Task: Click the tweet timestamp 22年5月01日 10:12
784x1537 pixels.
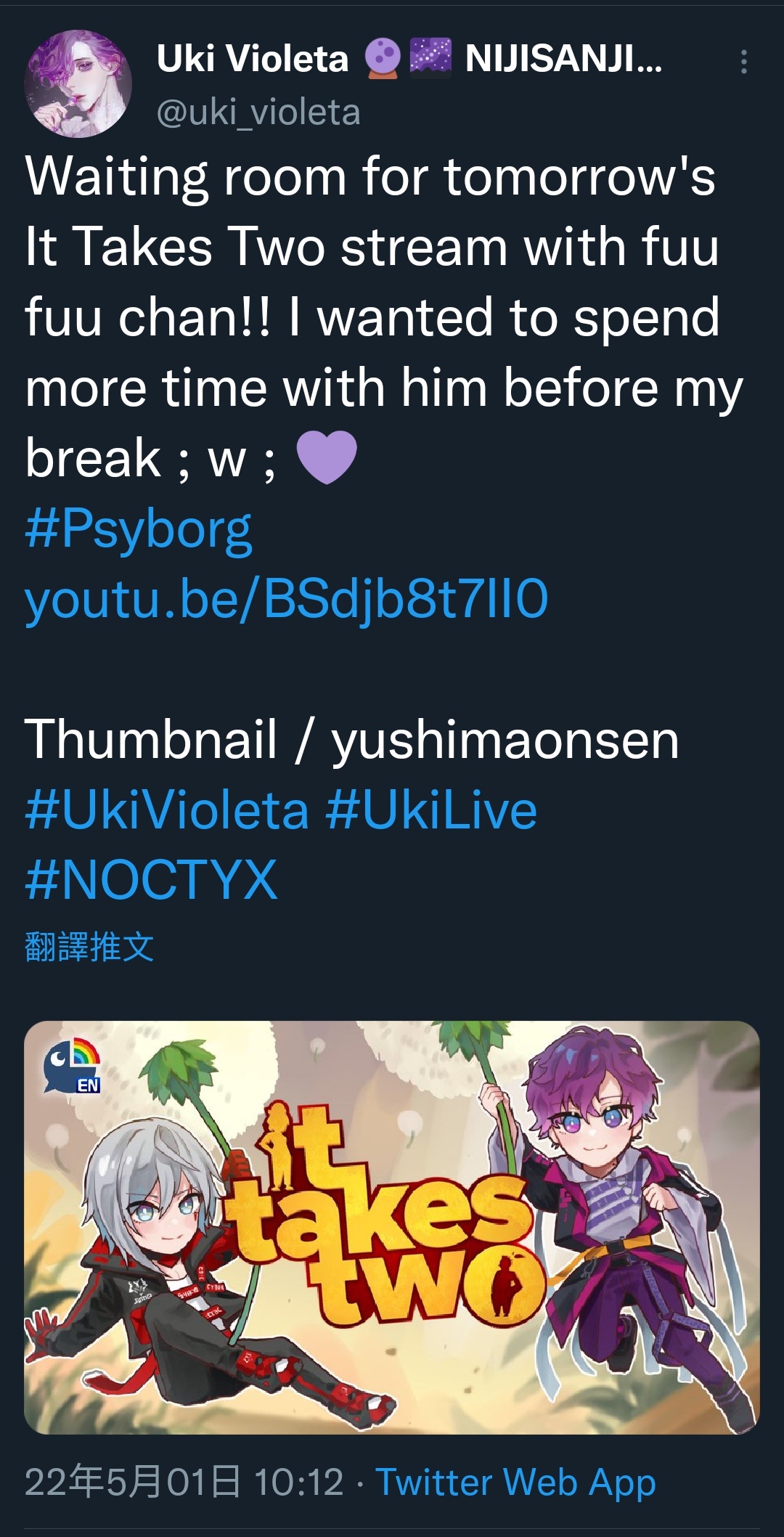Action: [x=184, y=1482]
